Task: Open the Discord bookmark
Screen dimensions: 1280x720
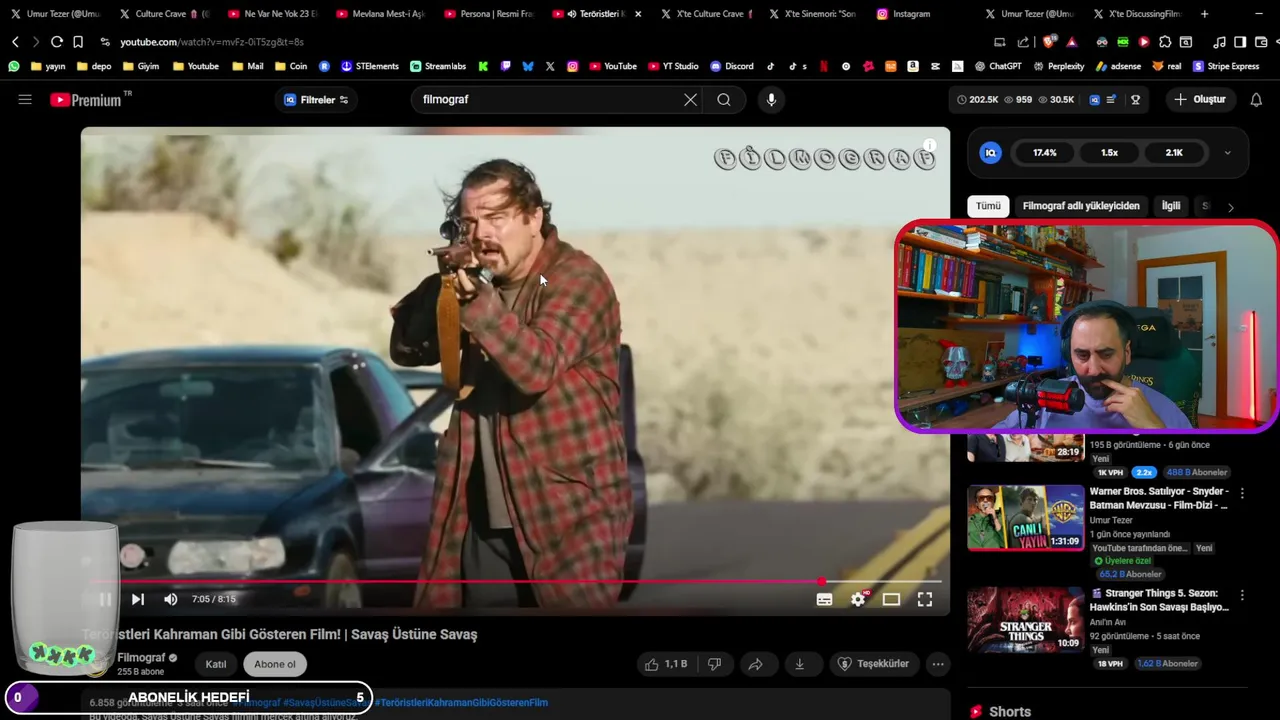Action: (732, 66)
